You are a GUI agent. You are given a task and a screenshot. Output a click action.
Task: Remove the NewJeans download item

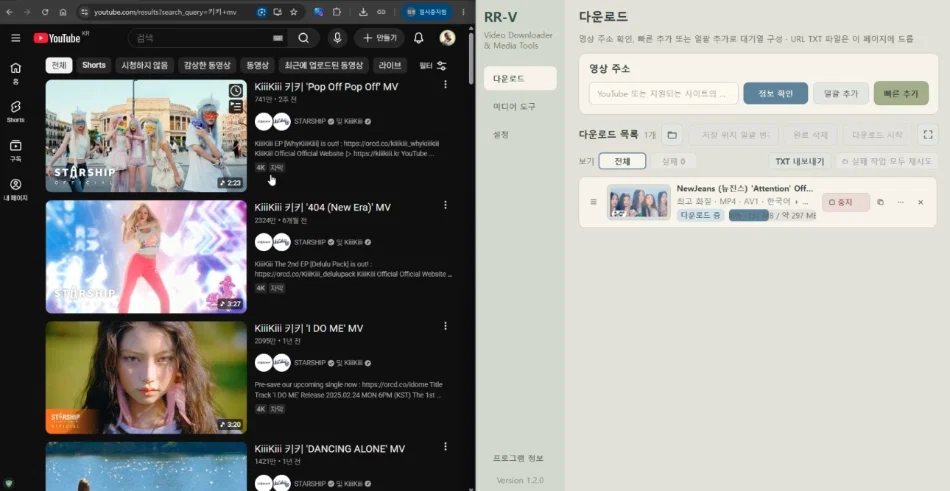point(920,202)
